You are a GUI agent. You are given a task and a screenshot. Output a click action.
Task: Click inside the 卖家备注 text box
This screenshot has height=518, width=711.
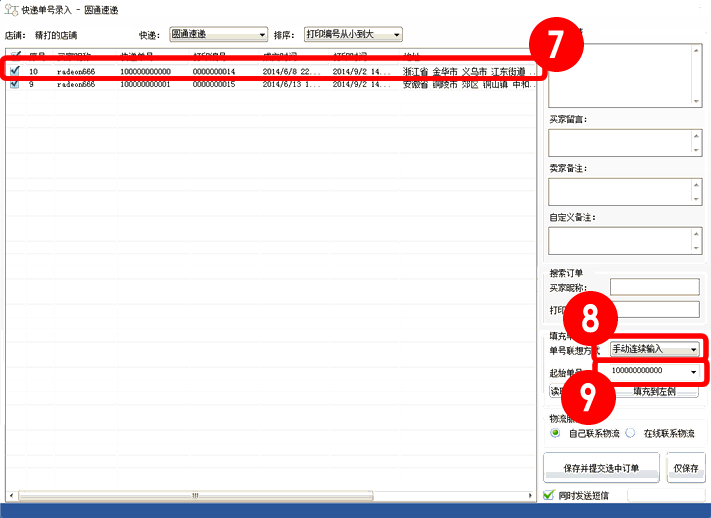point(617,191)
